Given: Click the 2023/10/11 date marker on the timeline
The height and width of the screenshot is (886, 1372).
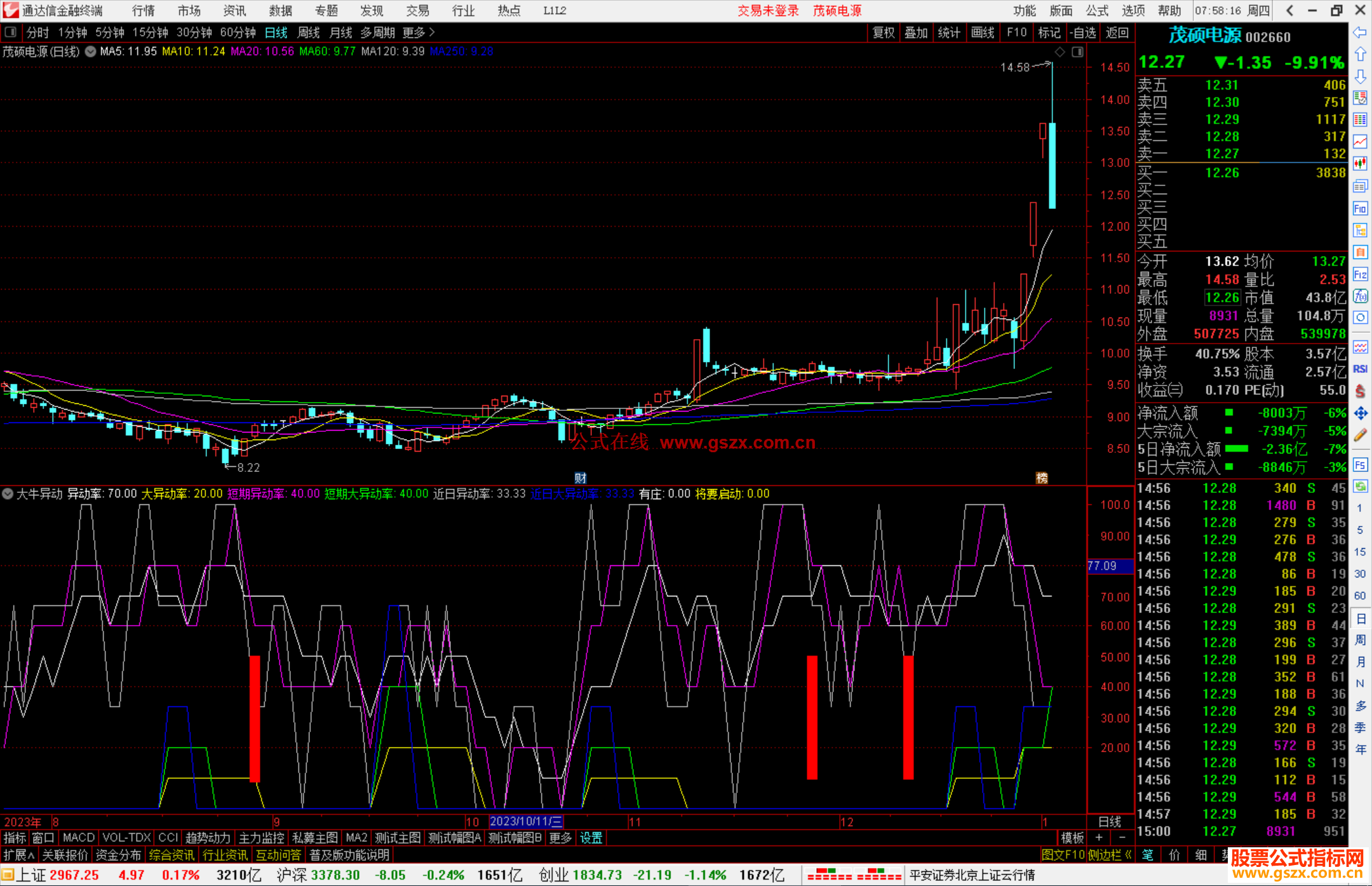Looking at the screenshot, I should click(526, 821).
